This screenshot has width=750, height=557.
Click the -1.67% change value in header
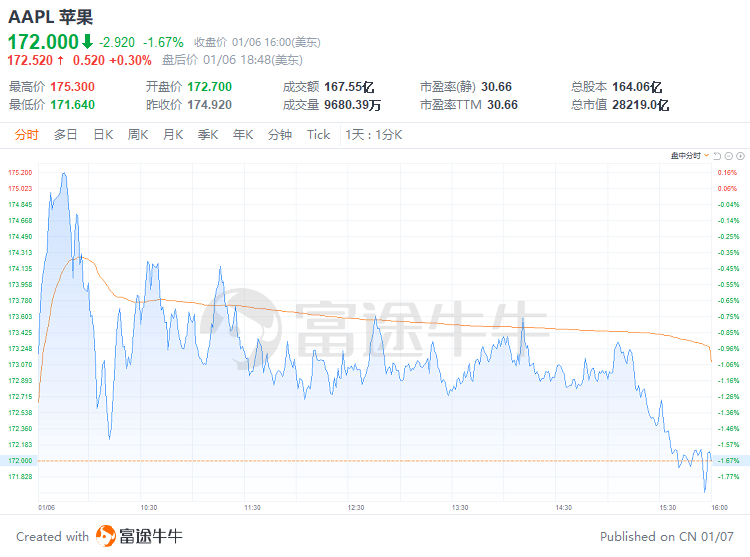pos(163,43)
